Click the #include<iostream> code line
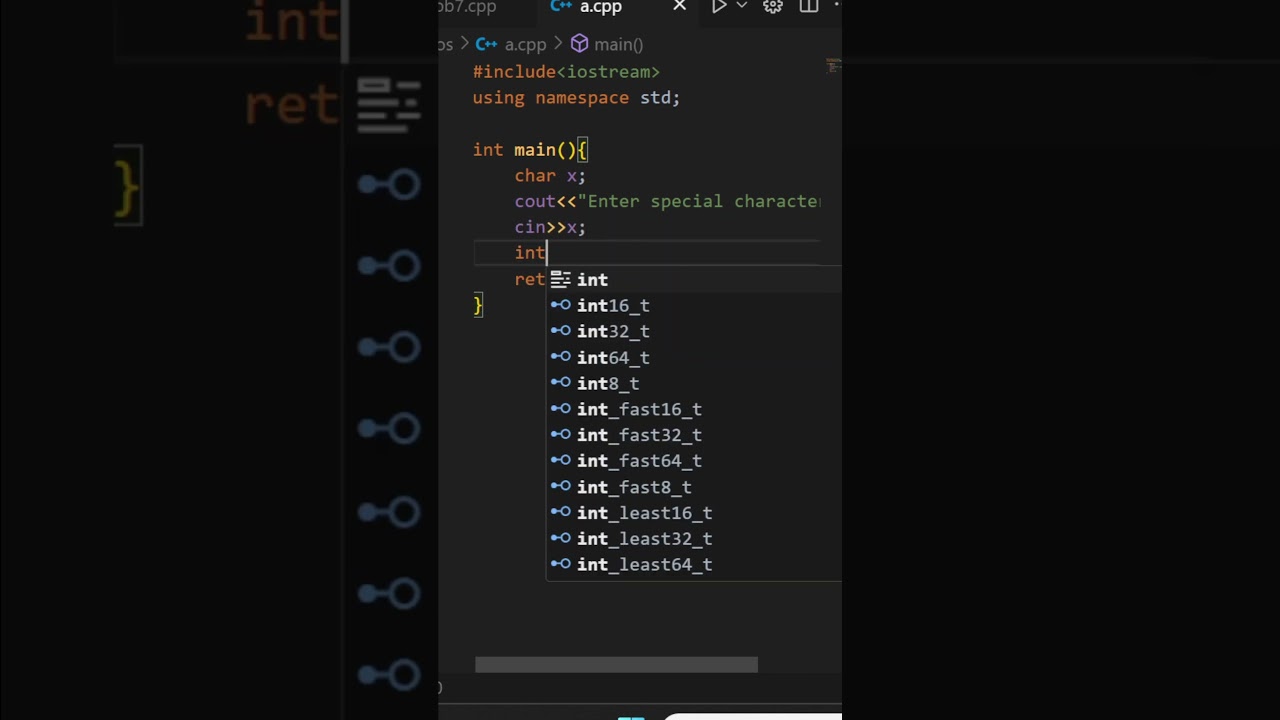 pos(566,72)
